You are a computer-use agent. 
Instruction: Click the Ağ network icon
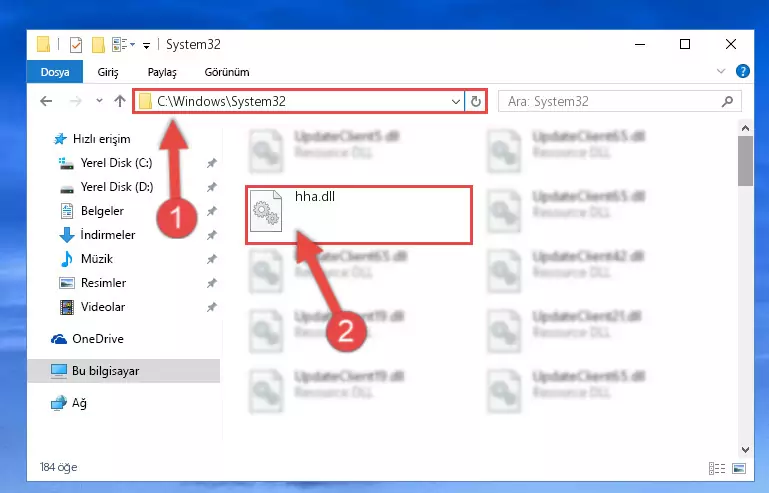[59, 403]
